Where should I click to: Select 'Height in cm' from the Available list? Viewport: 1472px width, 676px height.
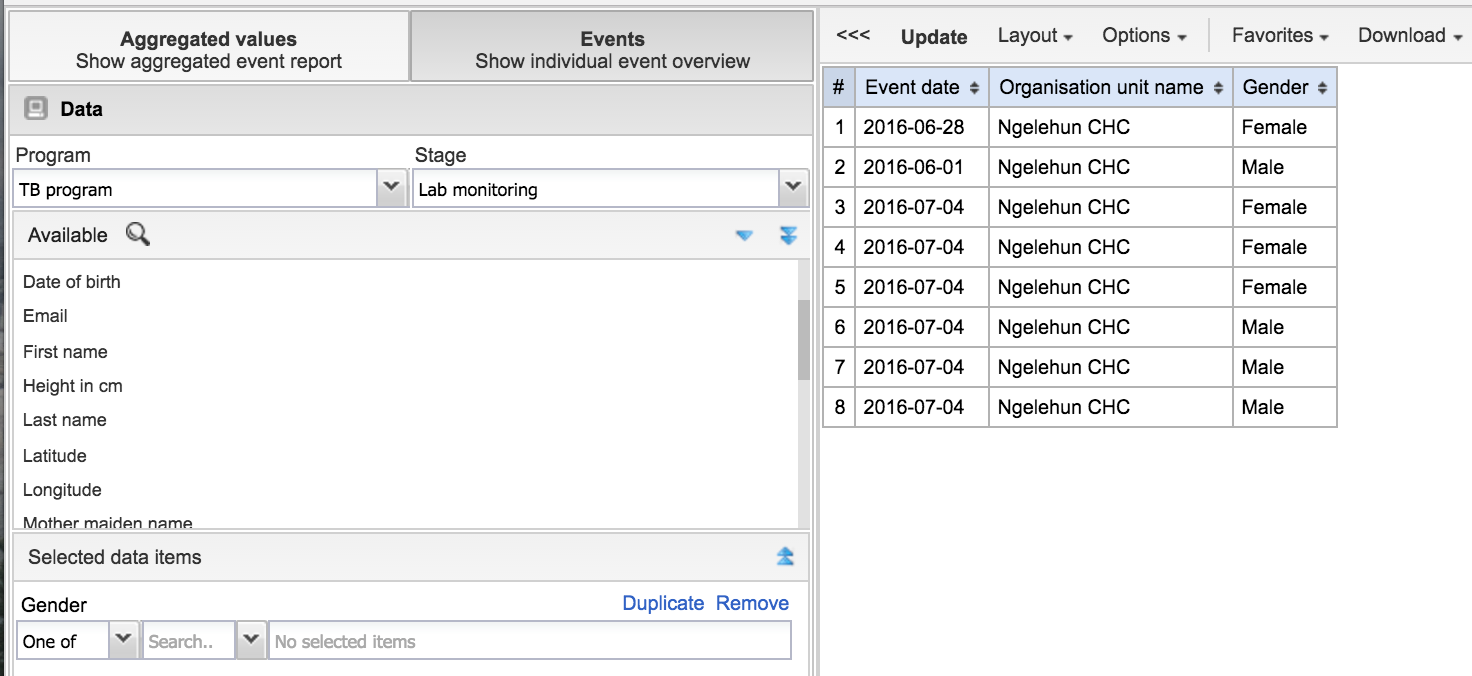73,386
